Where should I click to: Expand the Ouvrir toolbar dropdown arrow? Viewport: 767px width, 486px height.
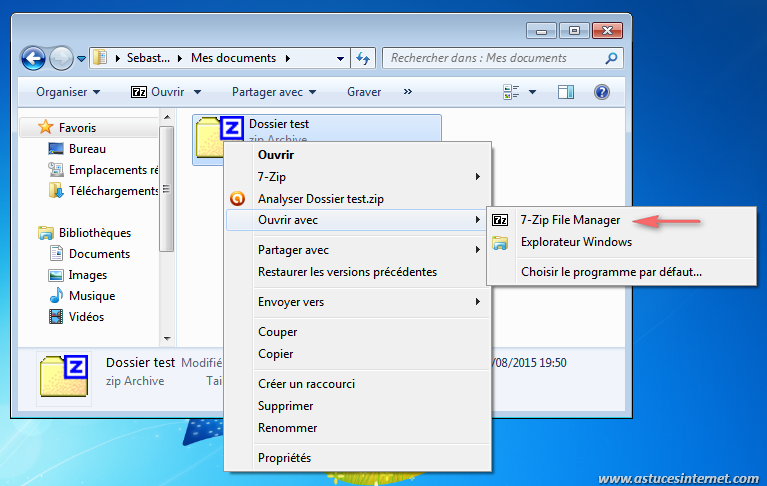[198, 92]
